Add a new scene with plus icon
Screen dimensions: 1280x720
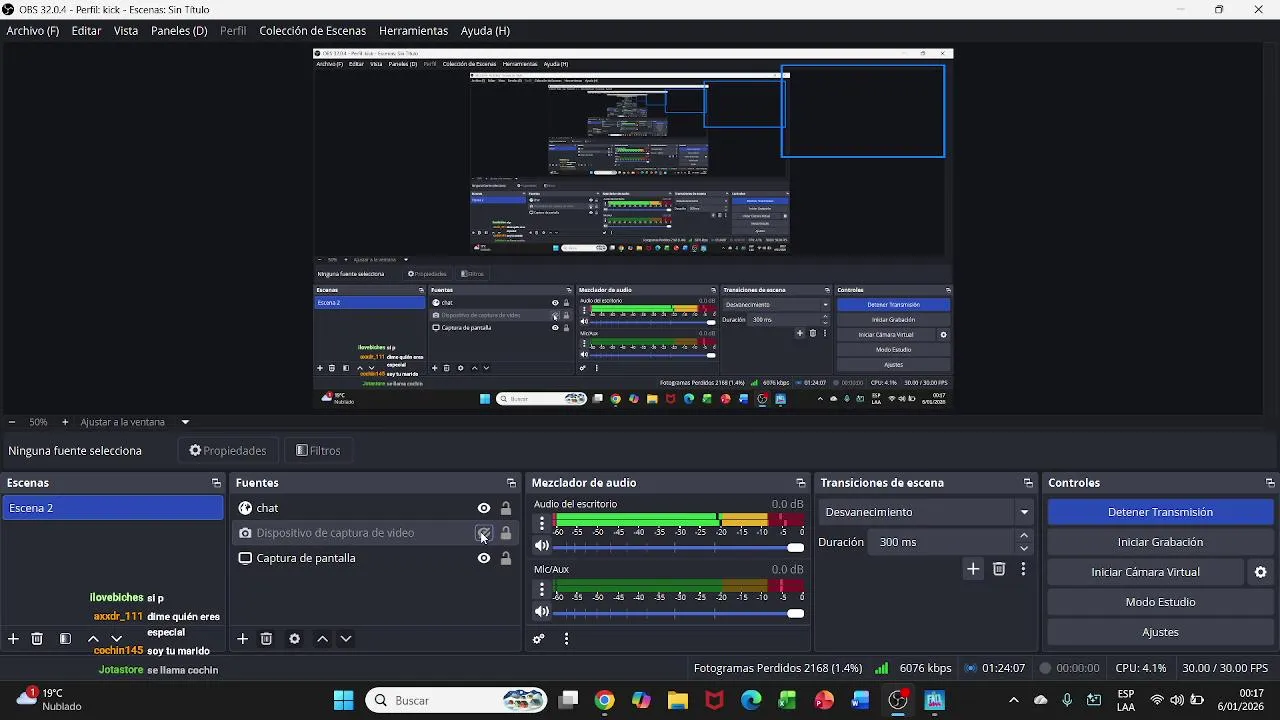pos(13,639)
